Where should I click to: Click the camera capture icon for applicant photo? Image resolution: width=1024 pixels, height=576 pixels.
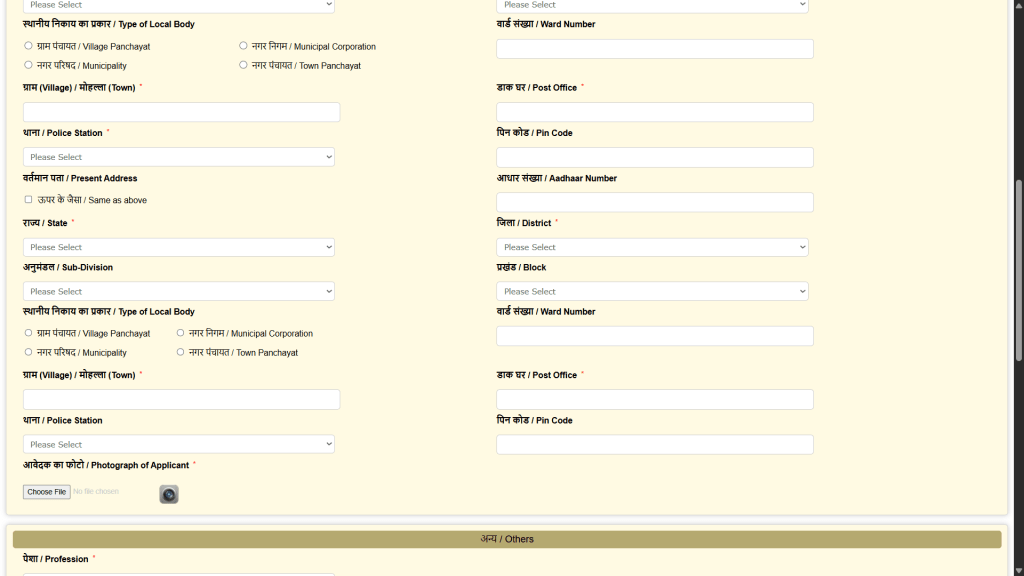[168, 494]
